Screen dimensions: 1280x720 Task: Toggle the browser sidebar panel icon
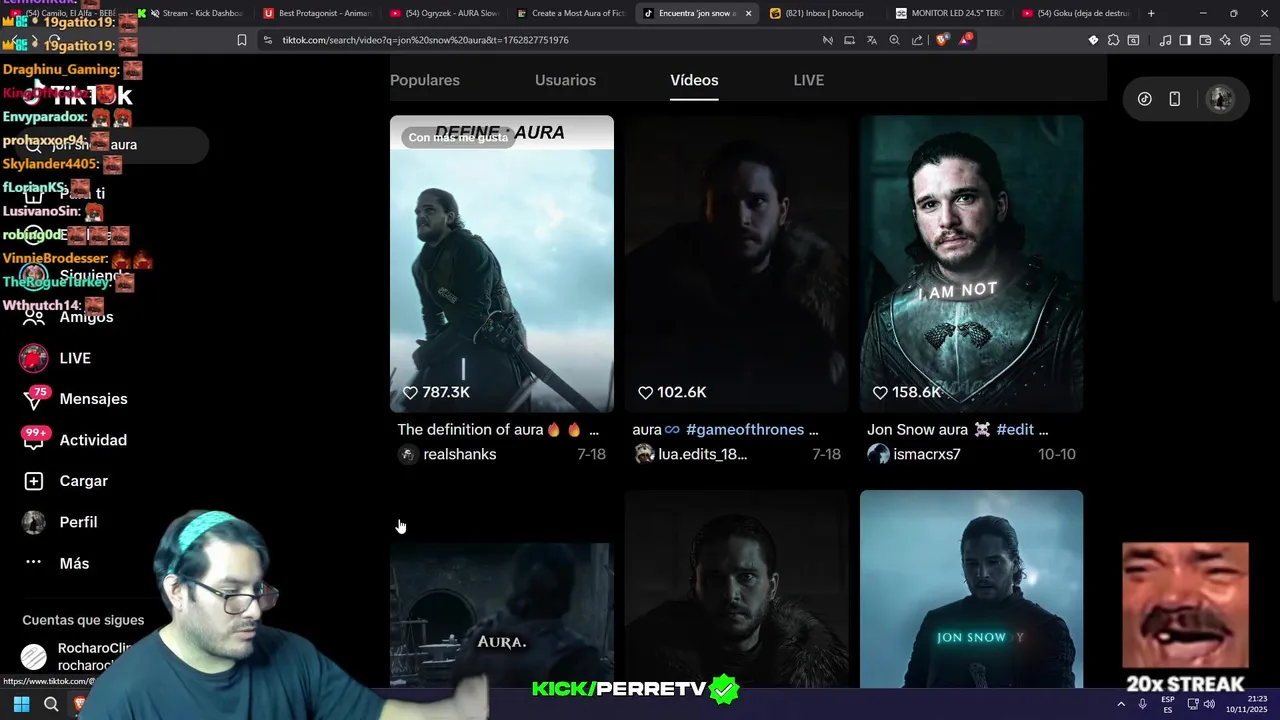pyautogui.click(x=1185, y=40)
